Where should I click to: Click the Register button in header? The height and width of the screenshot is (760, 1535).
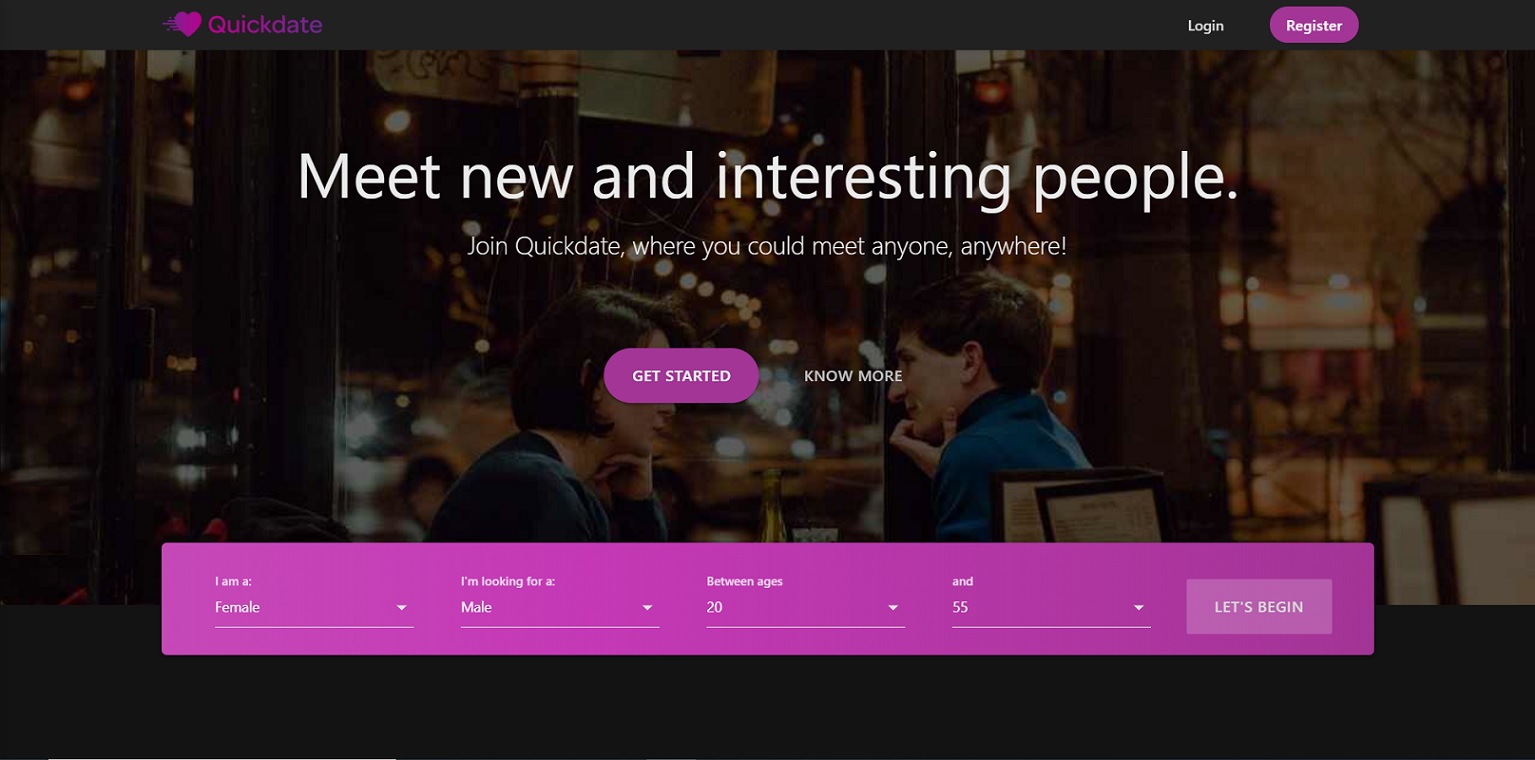coord(1314,25)
